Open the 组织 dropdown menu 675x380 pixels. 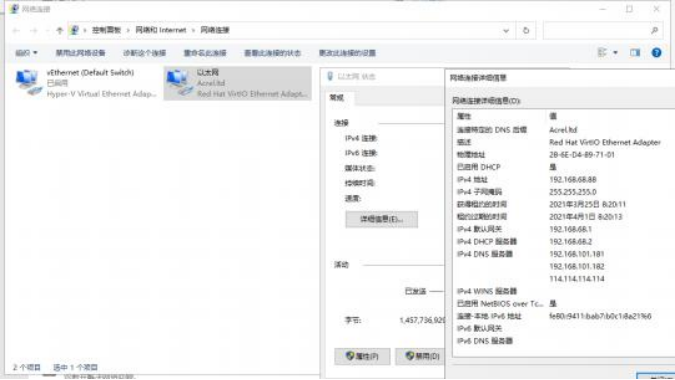click(x=26, y=53)
